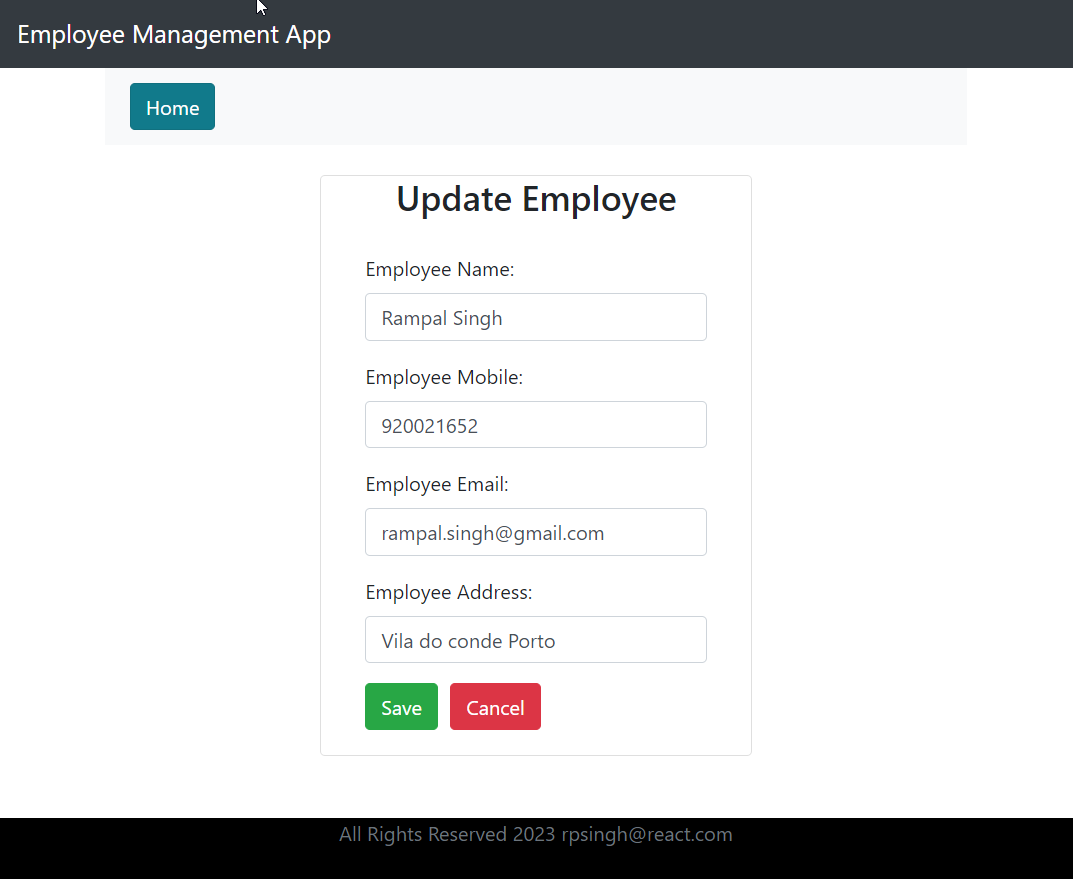The height and width of the screenshot is (879, 1073).
Task: Click the All Rights Reserved footer text
Action: click(536, 835)
